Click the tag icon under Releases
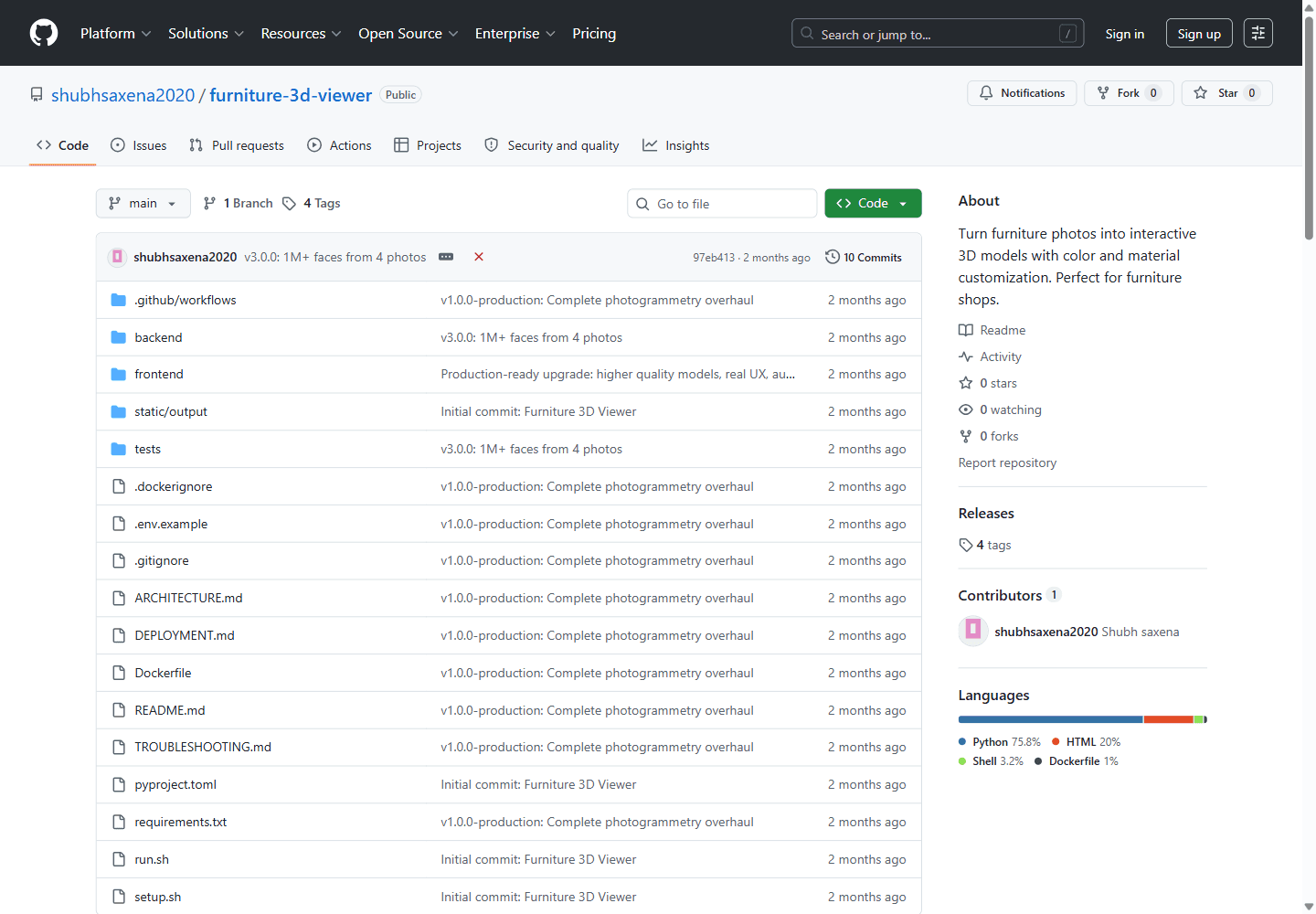Screen dimensions: 1316x914 pos(966,545)
